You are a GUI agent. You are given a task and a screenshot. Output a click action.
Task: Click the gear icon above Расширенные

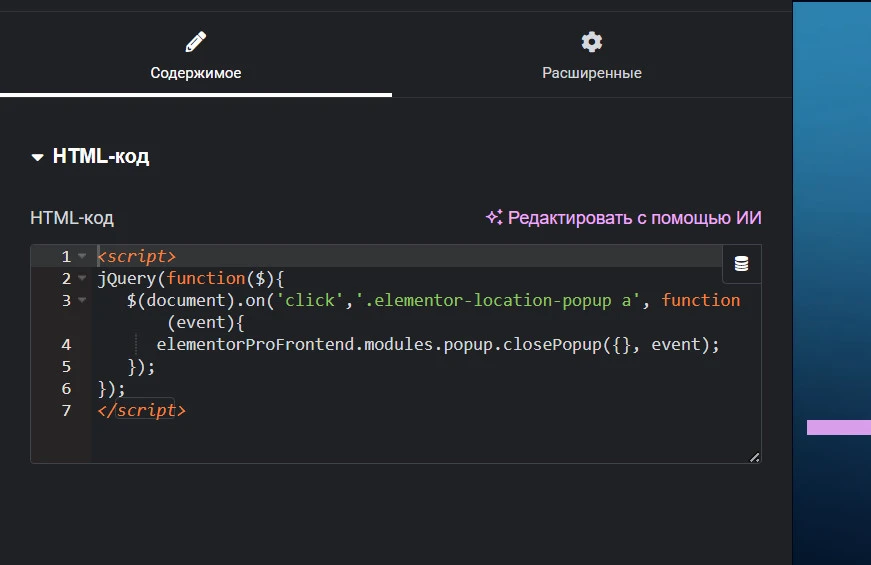(x=592, y=42)
